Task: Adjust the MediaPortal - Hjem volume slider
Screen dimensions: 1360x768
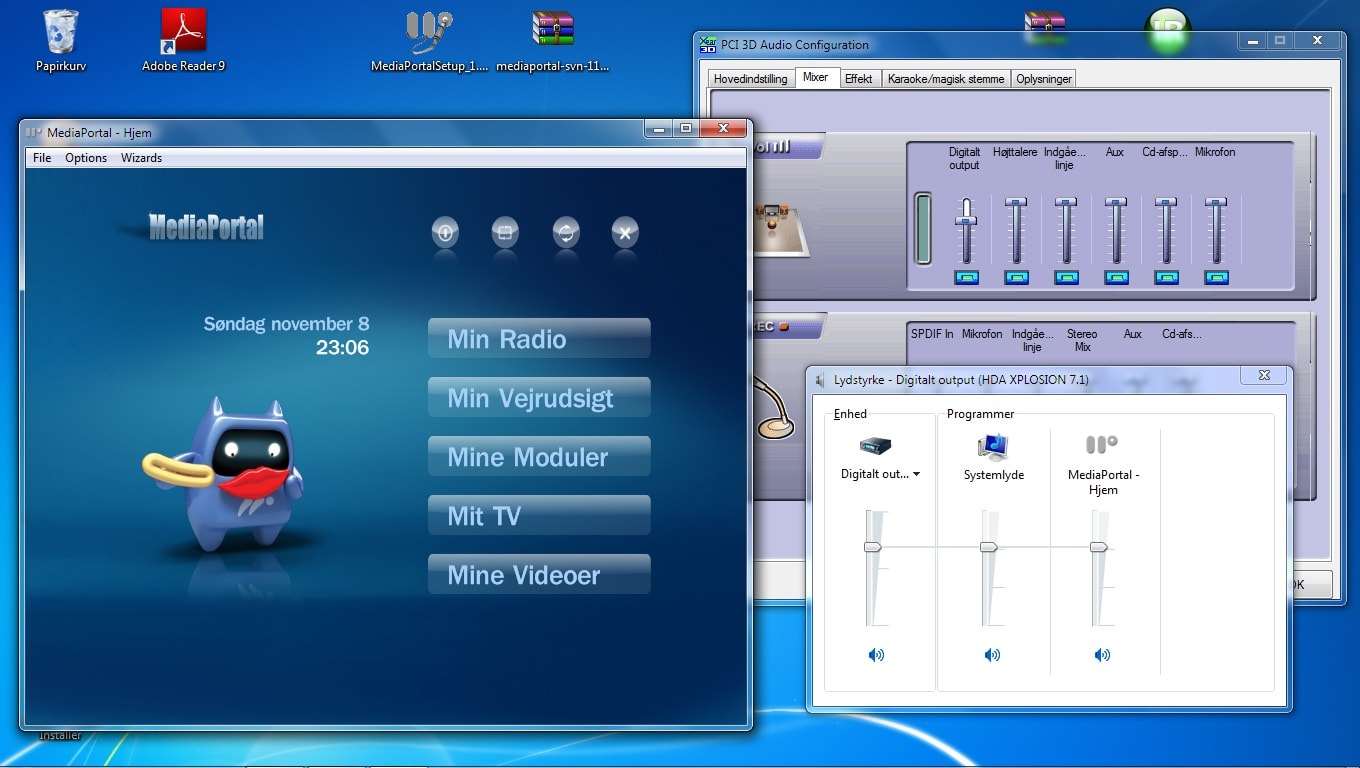Action: point(1099,547)
